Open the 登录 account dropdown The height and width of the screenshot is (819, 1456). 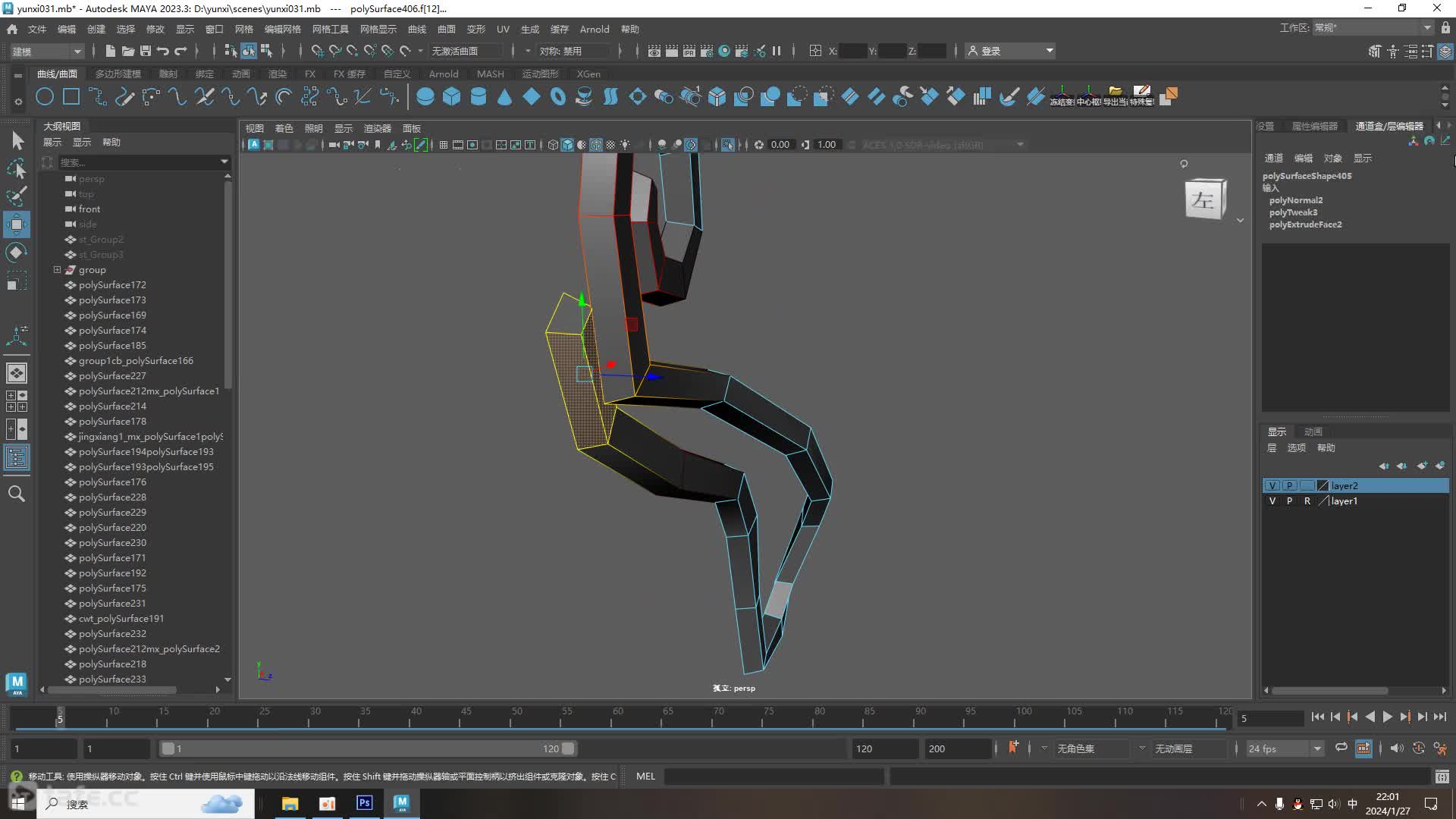point(1011,51)
